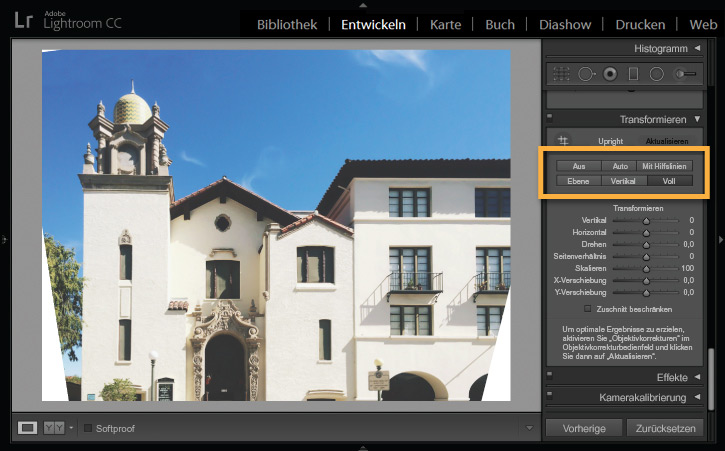
Task: Open the Diashow module
Action: coord(565,25)
